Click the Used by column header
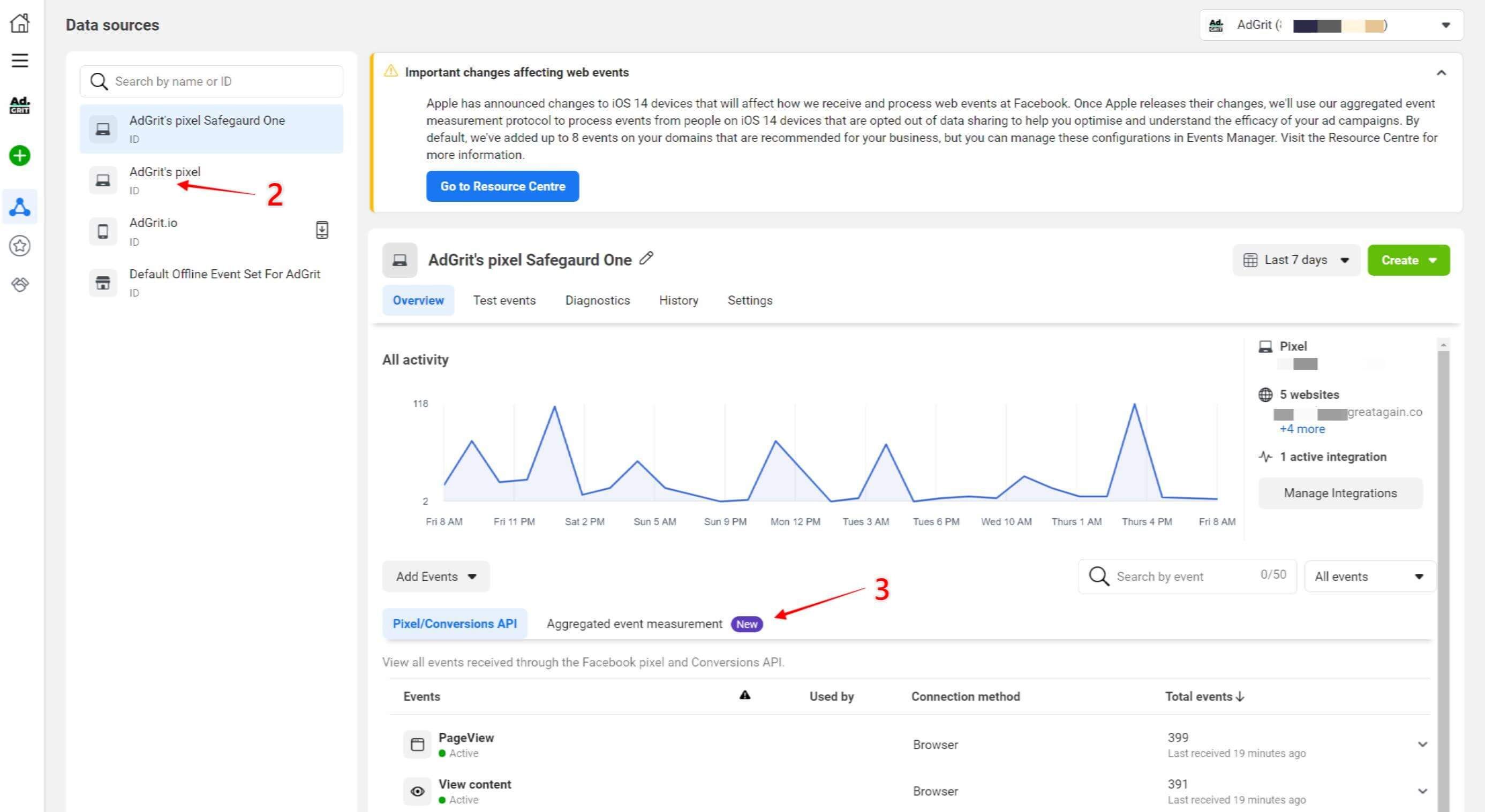1485x812 pixels. tap(831, 696)
